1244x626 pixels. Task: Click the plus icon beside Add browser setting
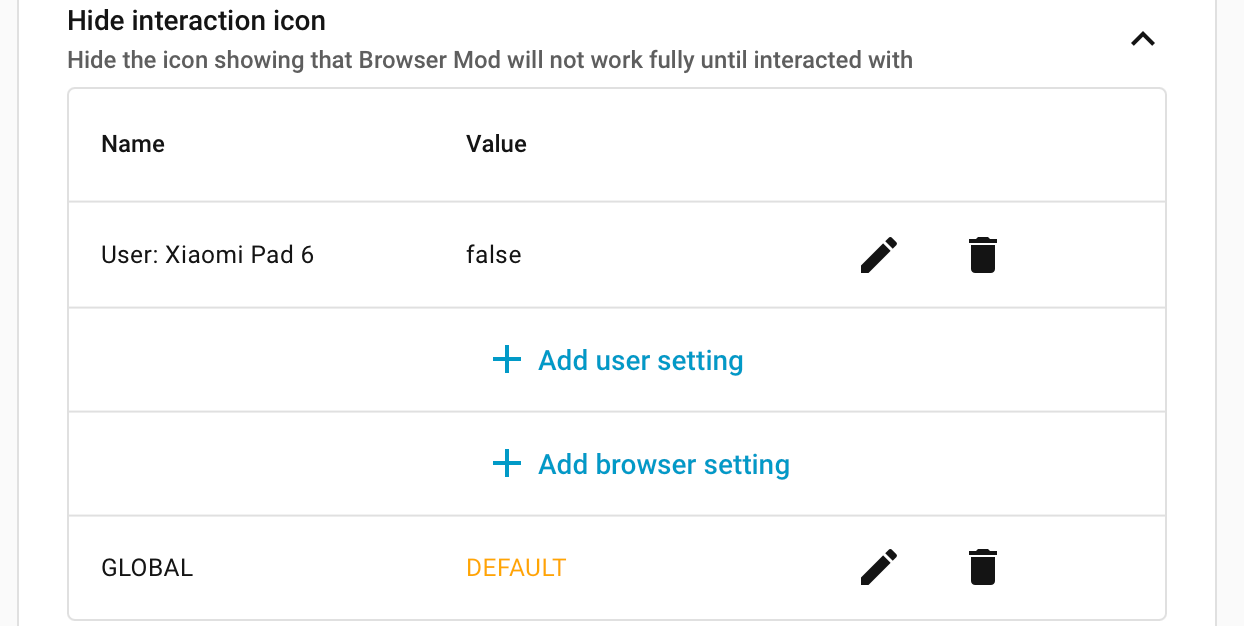507,464
